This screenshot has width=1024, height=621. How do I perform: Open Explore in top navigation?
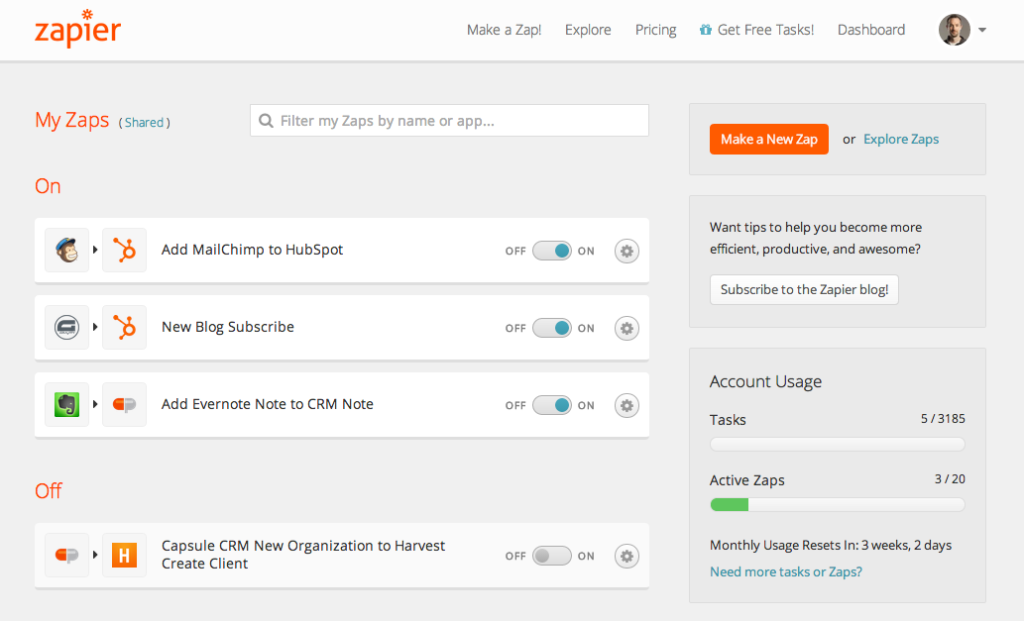tap(588, 30)
